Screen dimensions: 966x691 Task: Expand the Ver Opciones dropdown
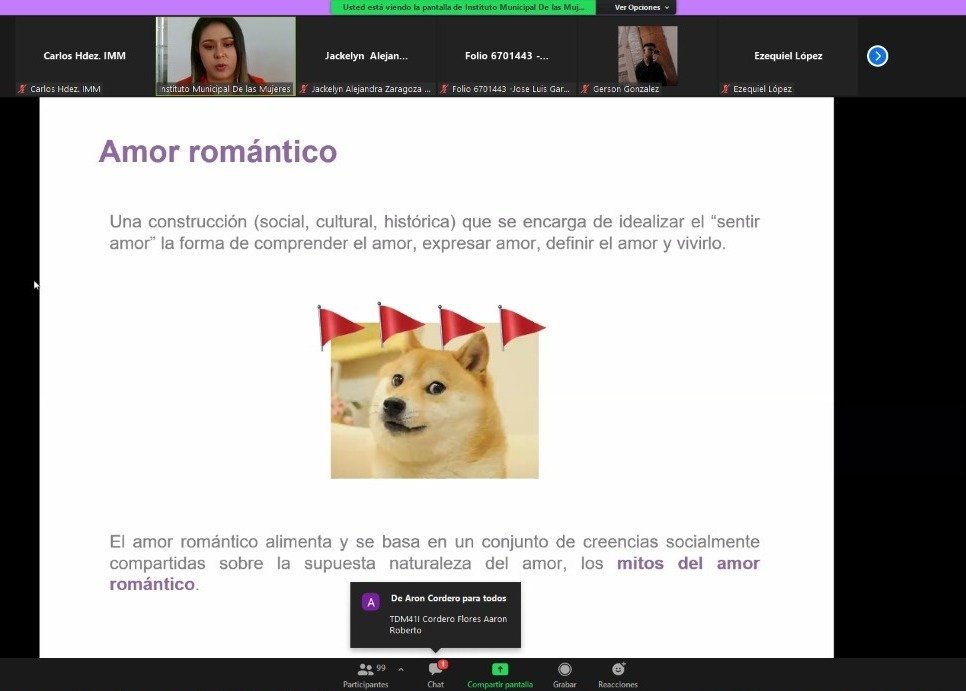pos(641,7)
